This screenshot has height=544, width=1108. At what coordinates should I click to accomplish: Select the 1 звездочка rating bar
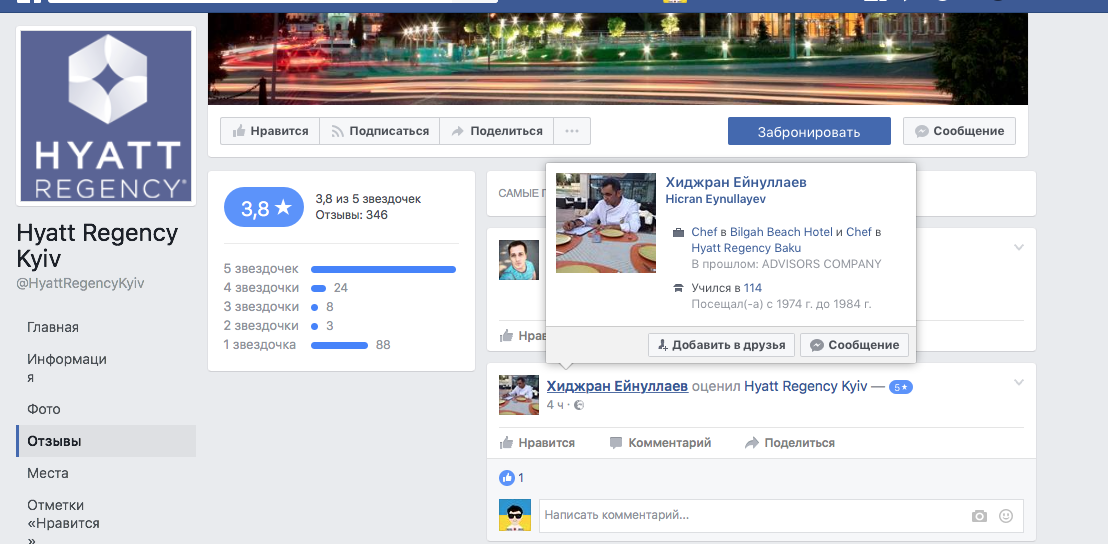(339, 345)
